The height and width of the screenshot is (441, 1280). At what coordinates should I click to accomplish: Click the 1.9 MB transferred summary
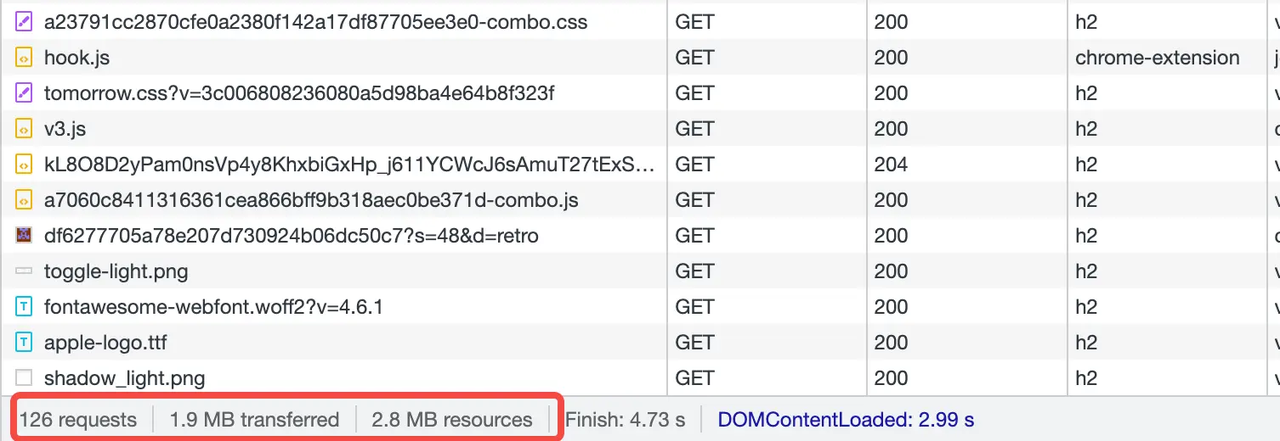[254, 419]
